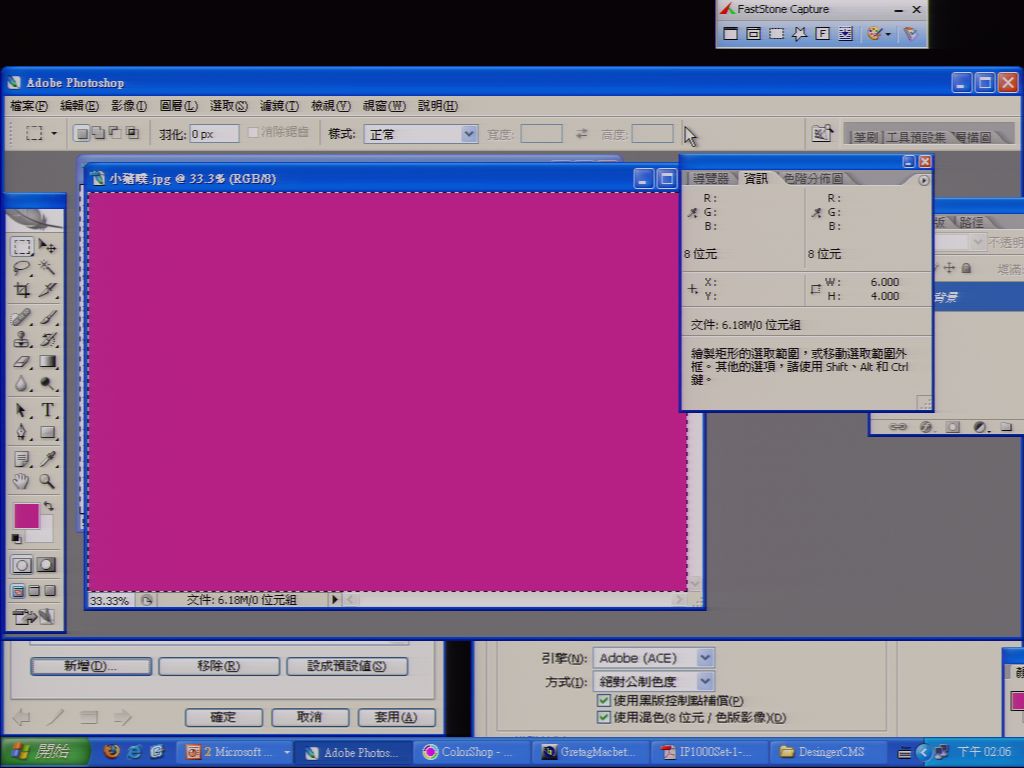Select the Zoom magnifier tool
This screenshot has height=768, width=1024.
pos(47,481)
